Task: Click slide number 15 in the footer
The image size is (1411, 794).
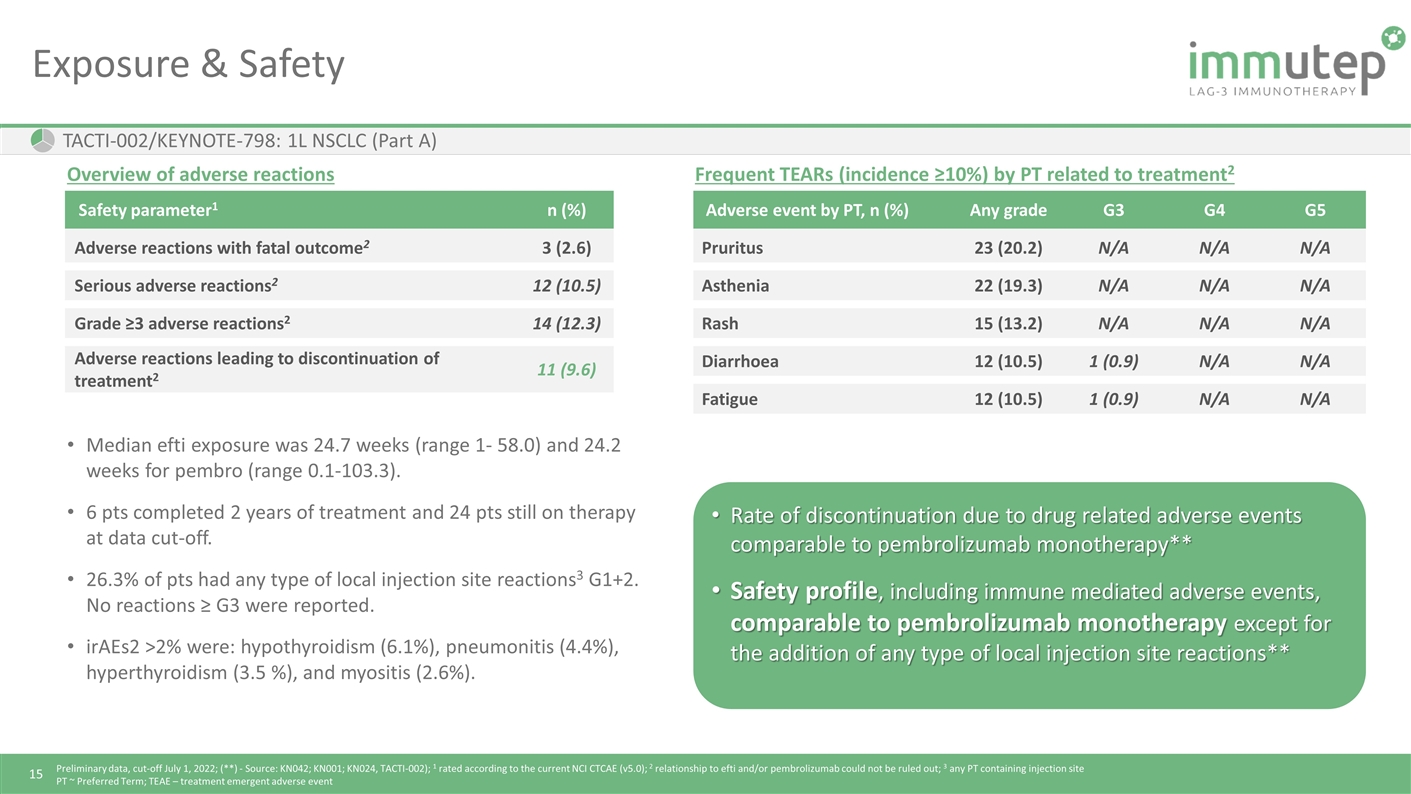Action: click(x=36, y=774)
